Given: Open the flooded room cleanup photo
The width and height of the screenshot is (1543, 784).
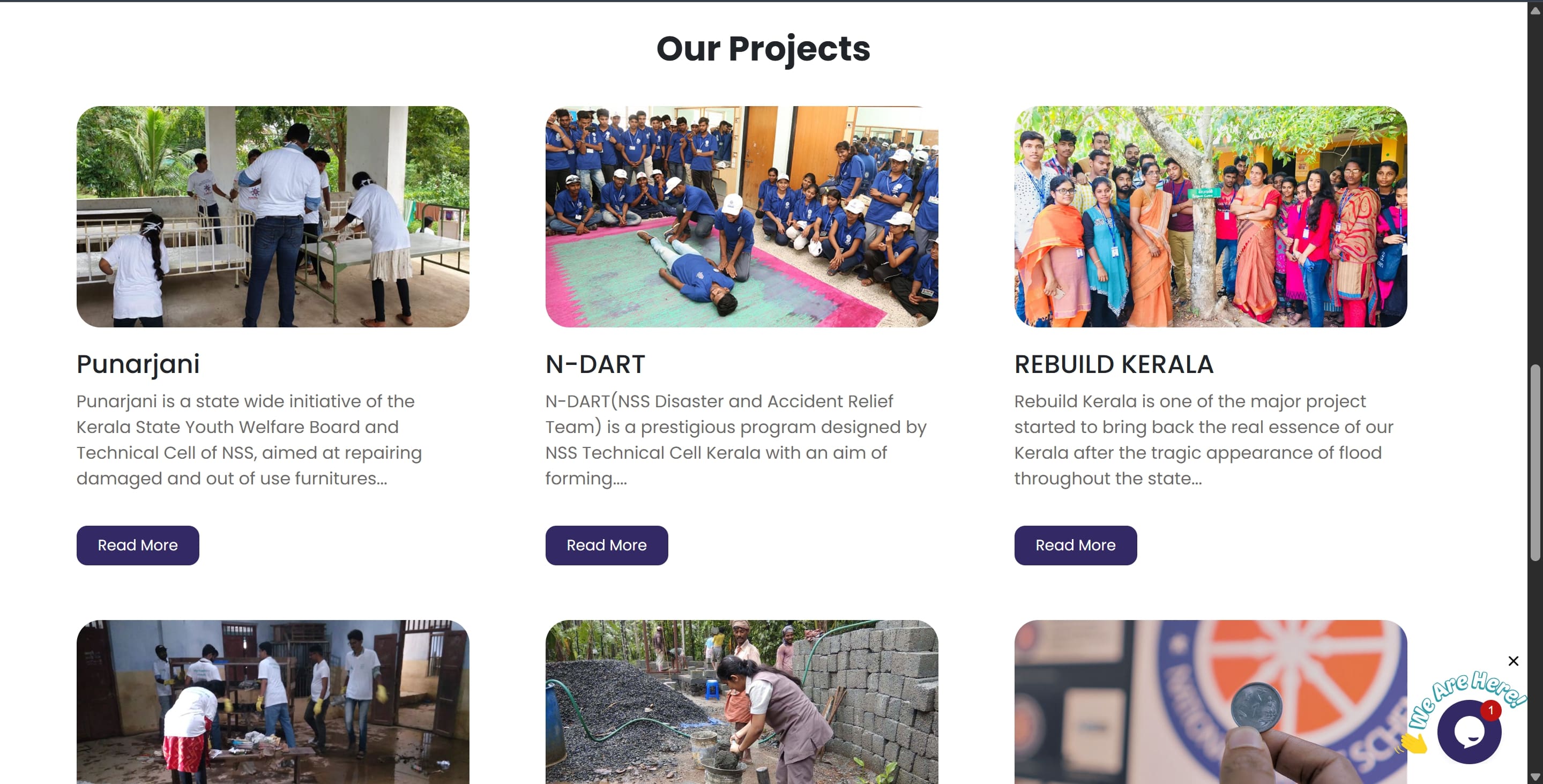Looking at the screenshot, I should (273, 701).
